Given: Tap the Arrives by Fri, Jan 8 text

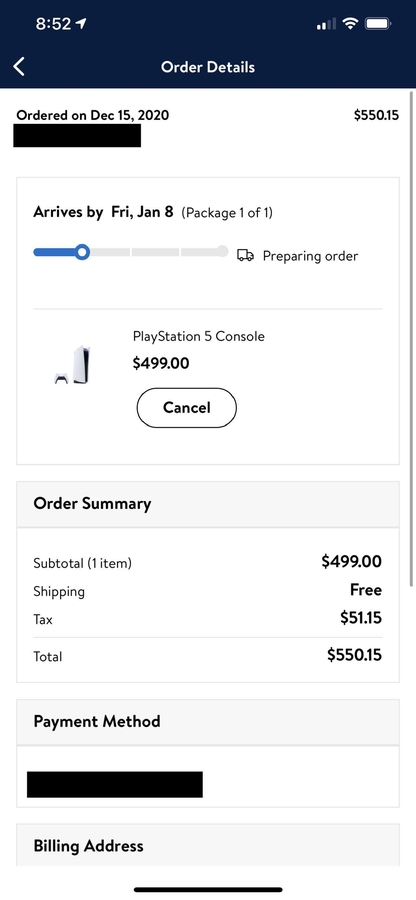Looking at the screenshot, I should click(103, 212).
